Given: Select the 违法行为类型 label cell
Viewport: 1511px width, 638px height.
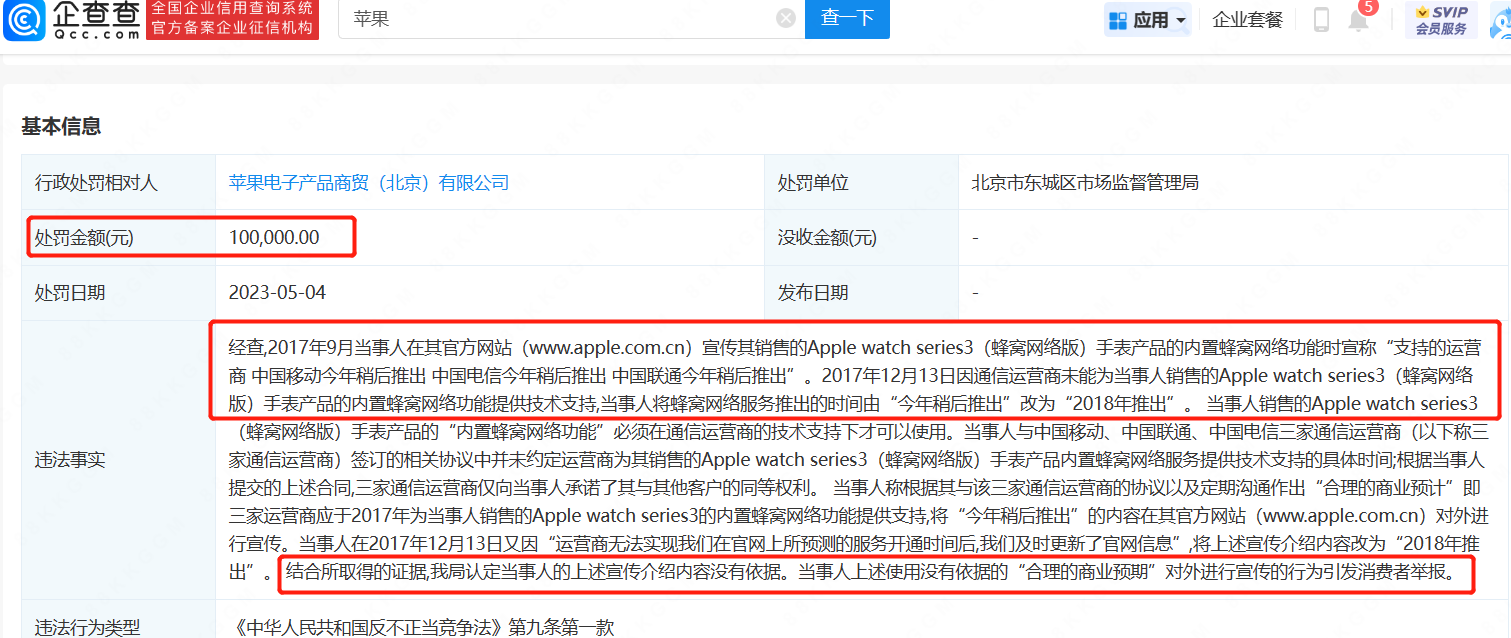Looking at the screenshot, I should click(x=119, y=620).
